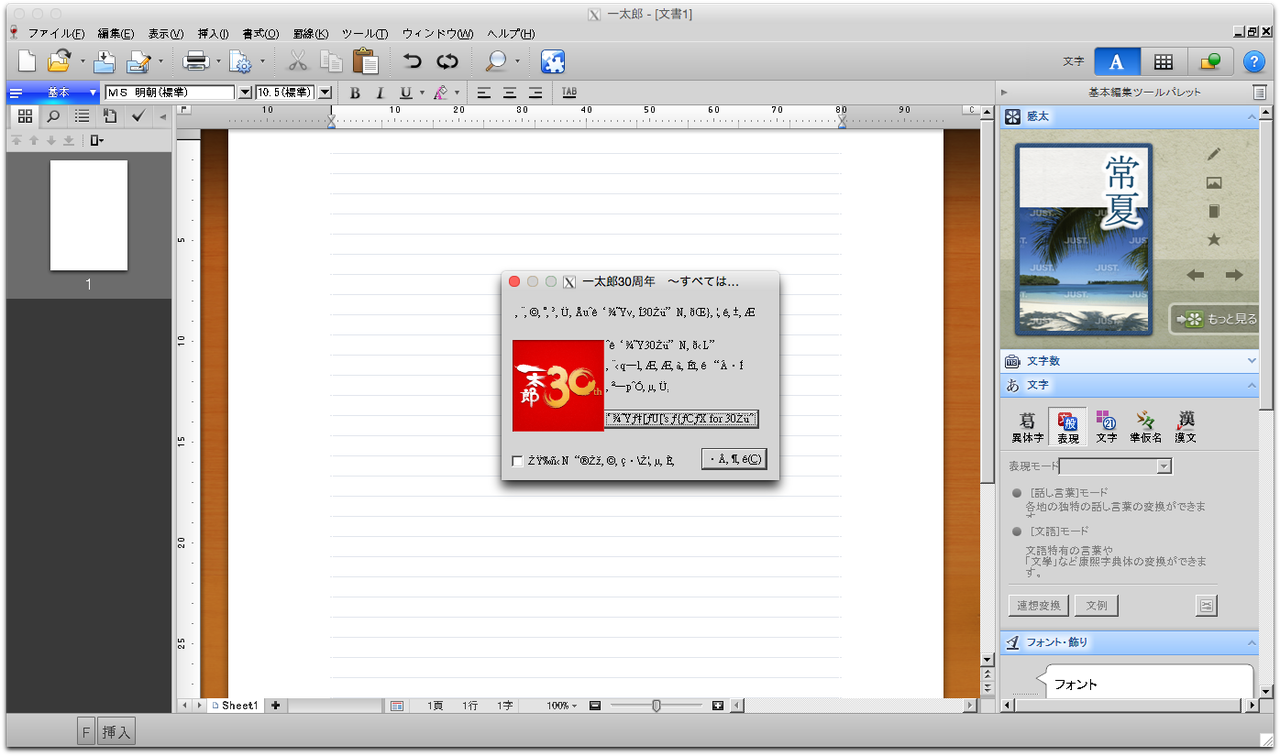Screen dimensions: 1280x756
Task: Click the redo loop arrows icon
Action: (x=447, y=61)
